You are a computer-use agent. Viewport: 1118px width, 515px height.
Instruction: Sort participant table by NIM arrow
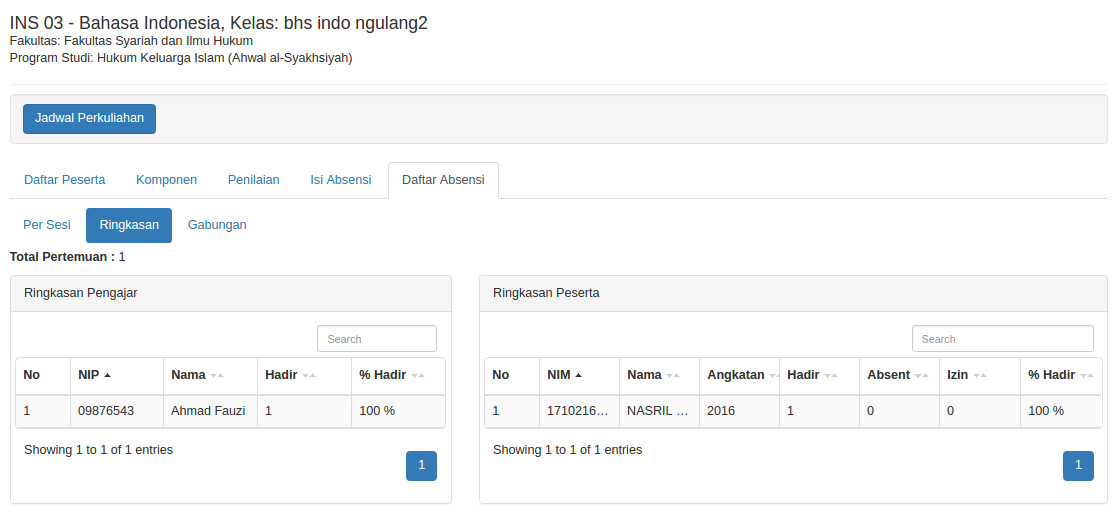(x=578, y=375)
